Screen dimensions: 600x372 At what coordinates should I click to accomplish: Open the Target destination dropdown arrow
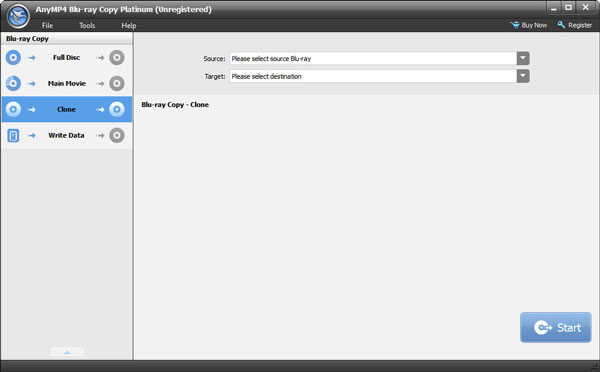point(523,76)
